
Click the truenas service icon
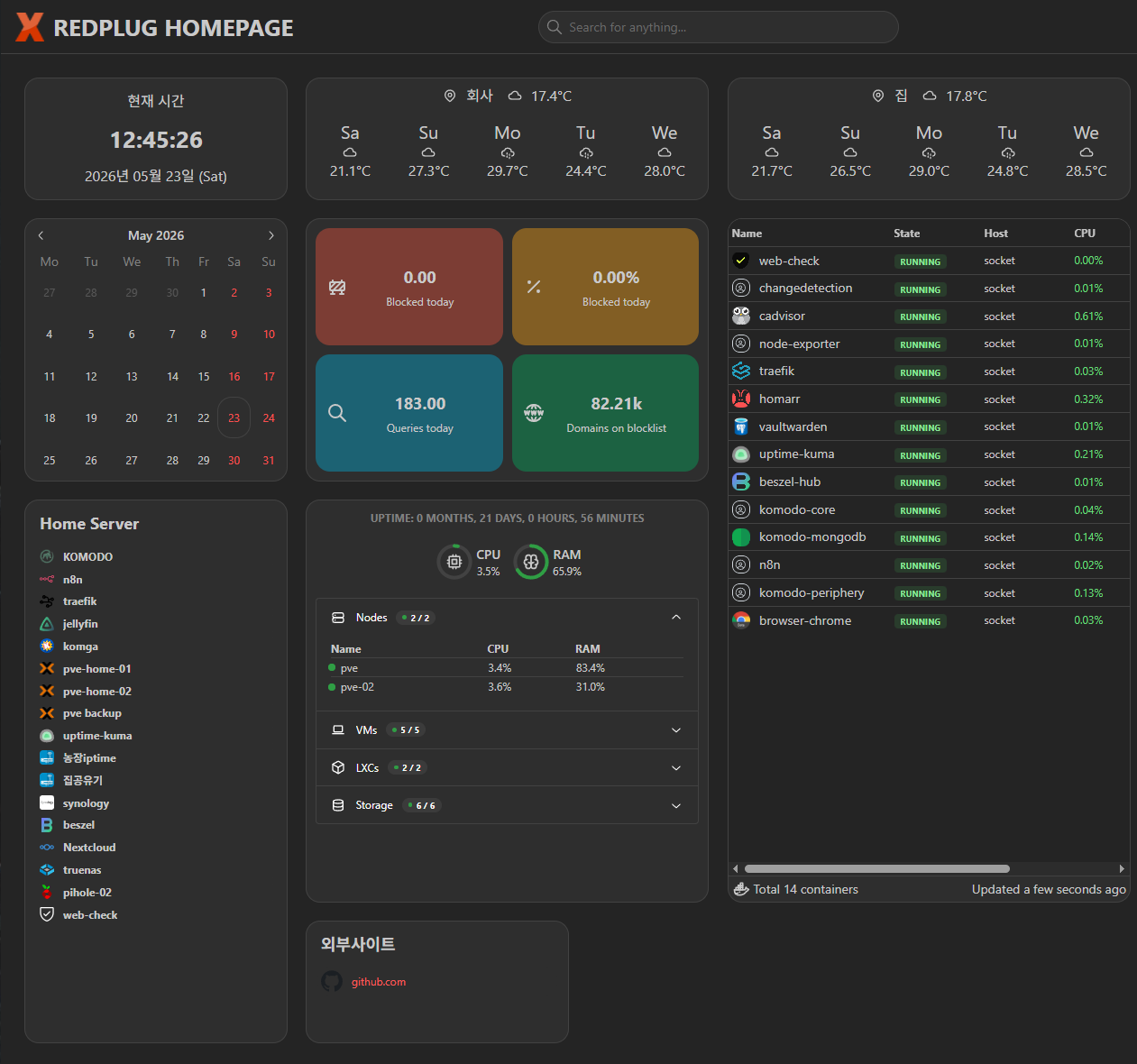(47, 870)
